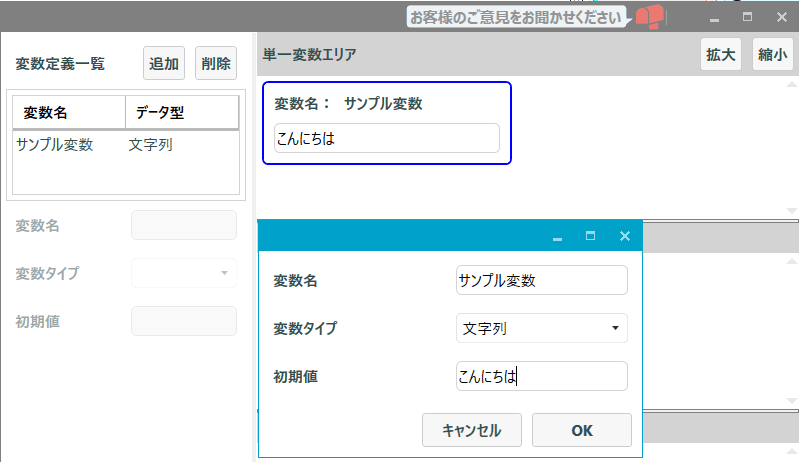Click the キャンセル button
The image size is (799, 462).
tap(472, 430)
